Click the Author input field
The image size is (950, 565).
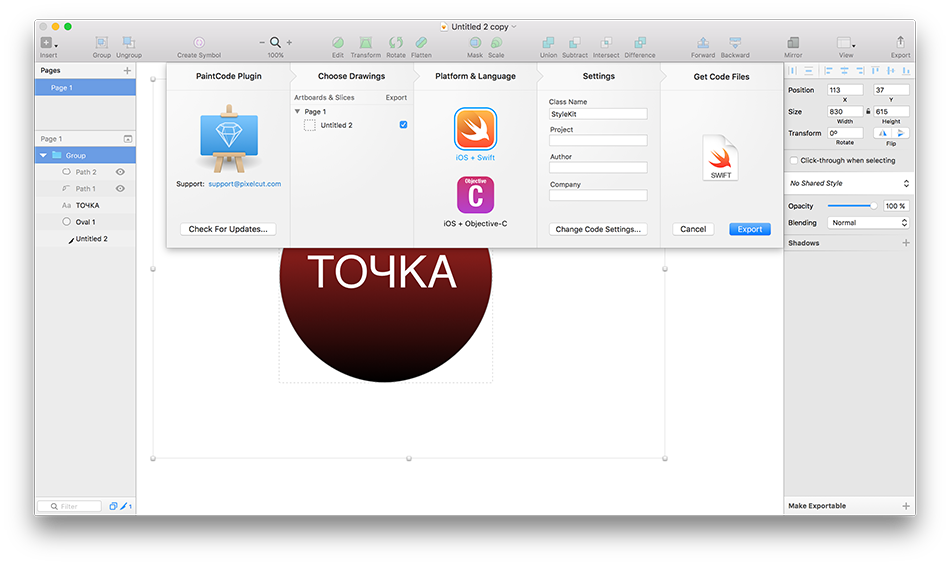click(598, 168)
